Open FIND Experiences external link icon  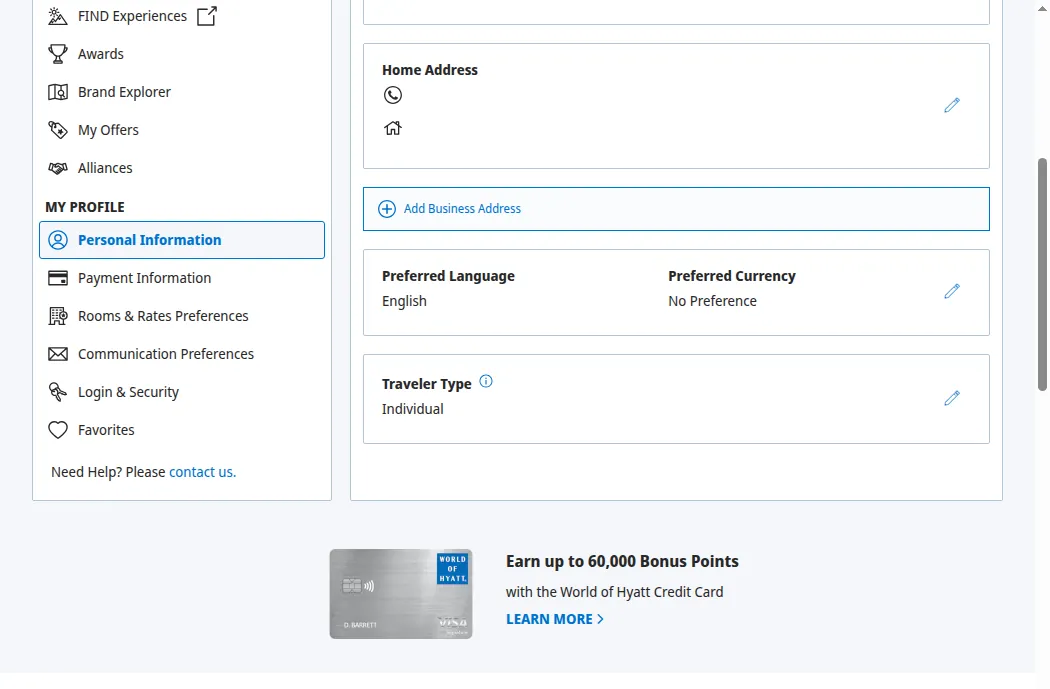(x=207, y=16)
